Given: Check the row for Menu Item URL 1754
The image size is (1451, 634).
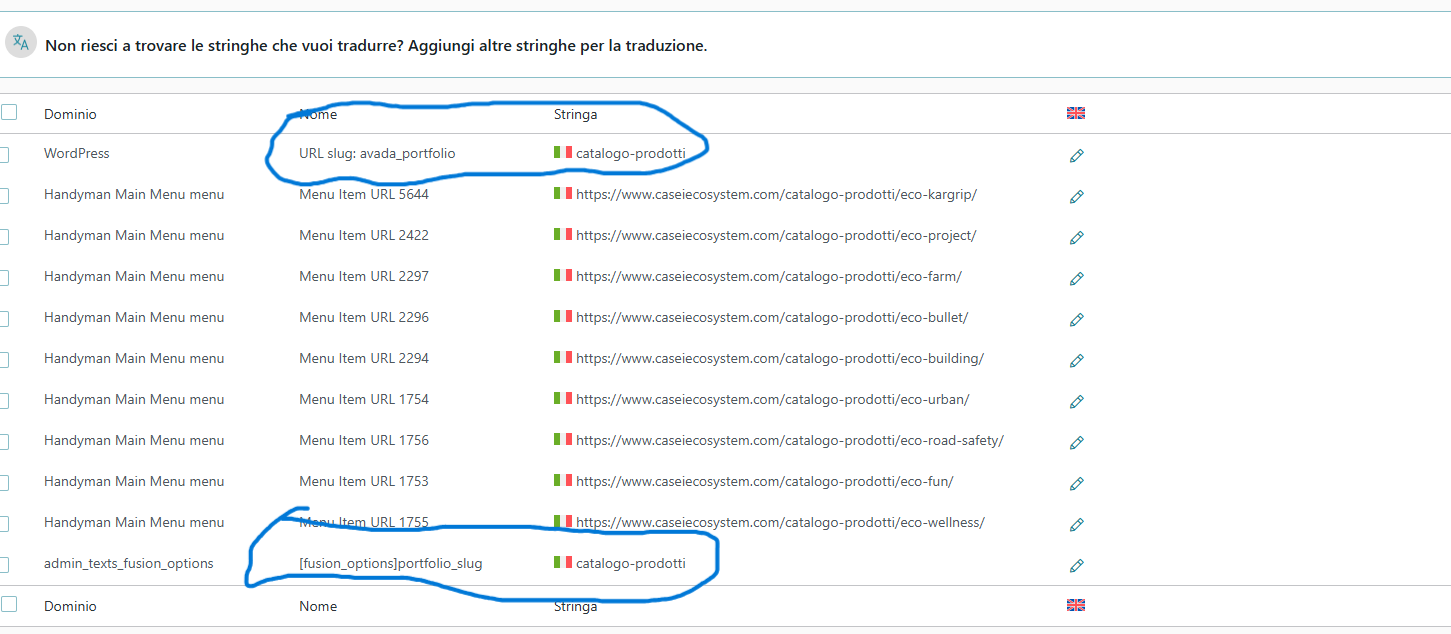Looking at the screenshot, I should (x=4, y=401).
